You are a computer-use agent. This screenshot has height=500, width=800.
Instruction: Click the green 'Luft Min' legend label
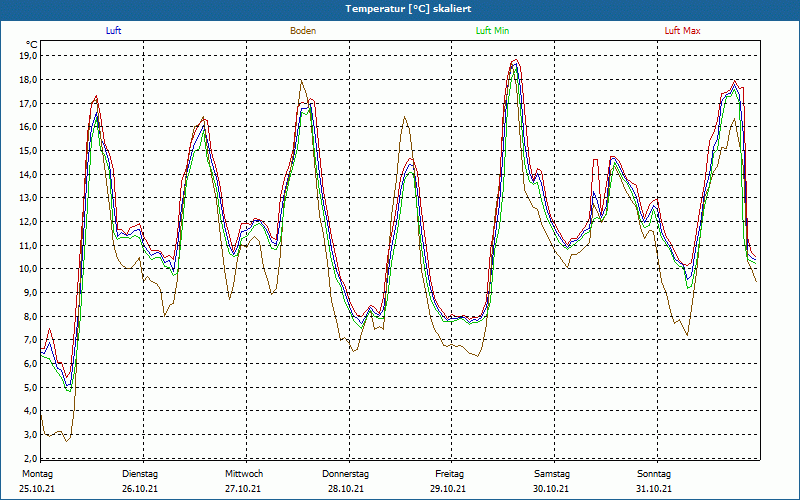tap(492, 31)
